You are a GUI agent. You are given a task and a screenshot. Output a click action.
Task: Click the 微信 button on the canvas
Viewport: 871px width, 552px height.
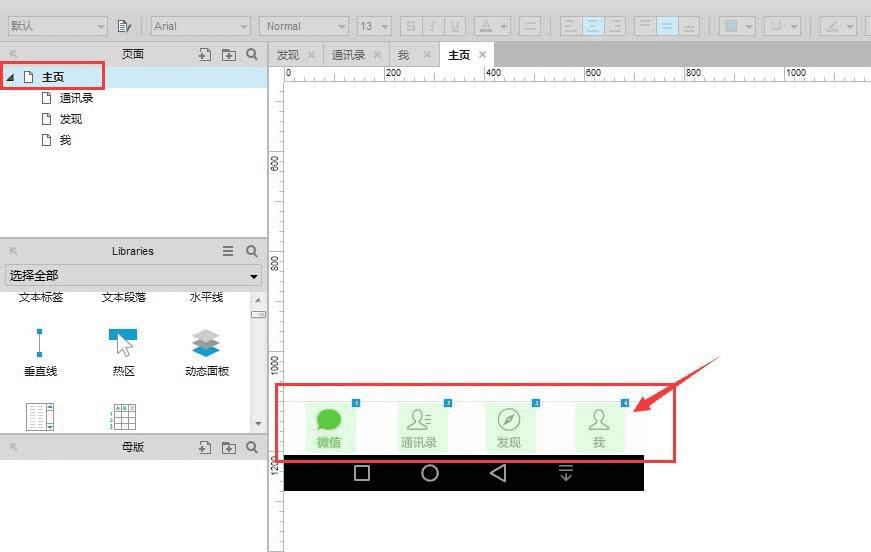(x=329, y=426)
